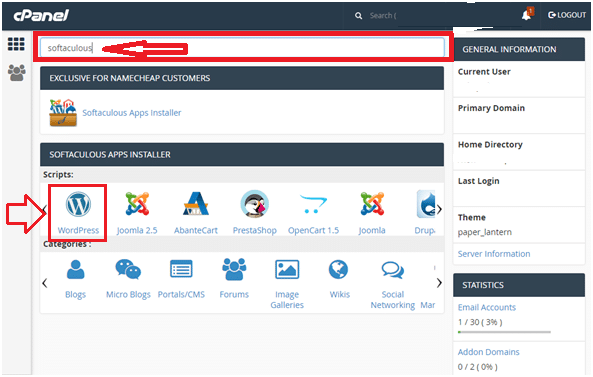Open the Blogs category
593x377 pixels.
click(75, 279)
